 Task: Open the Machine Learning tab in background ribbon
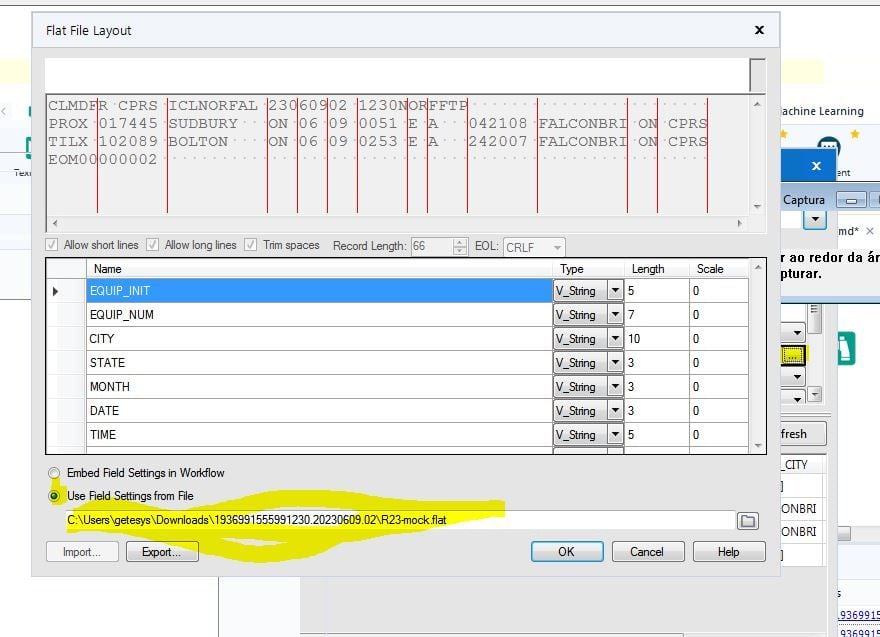coord(822,111)
